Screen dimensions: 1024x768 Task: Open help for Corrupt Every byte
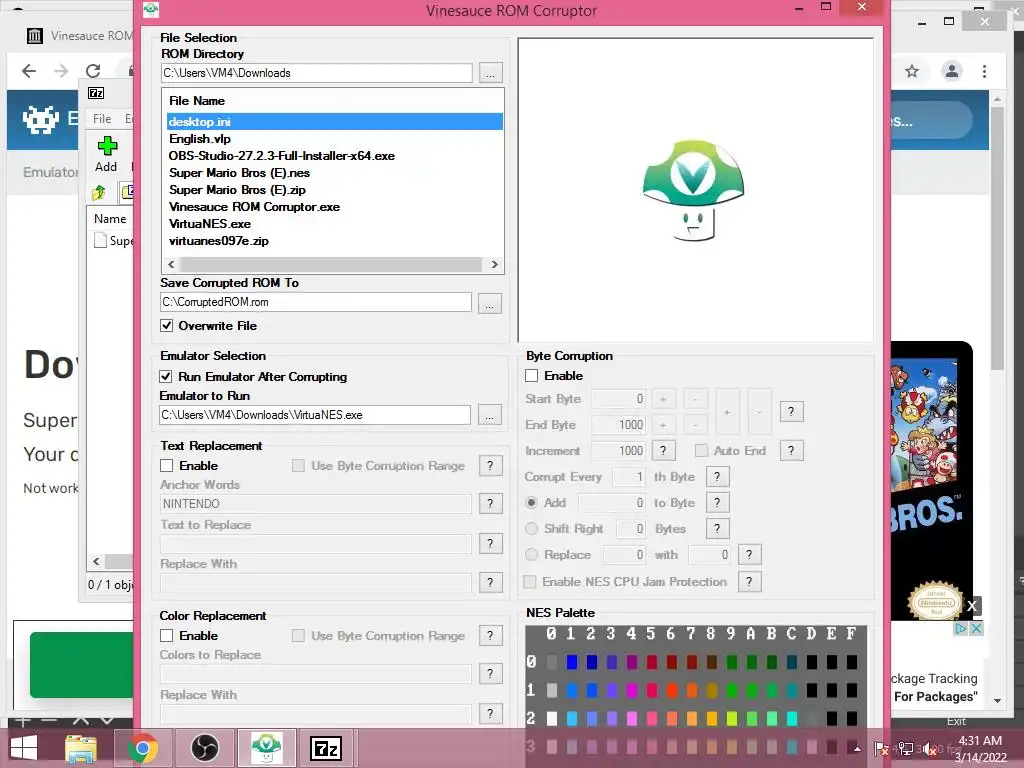[x=717, y=477]
